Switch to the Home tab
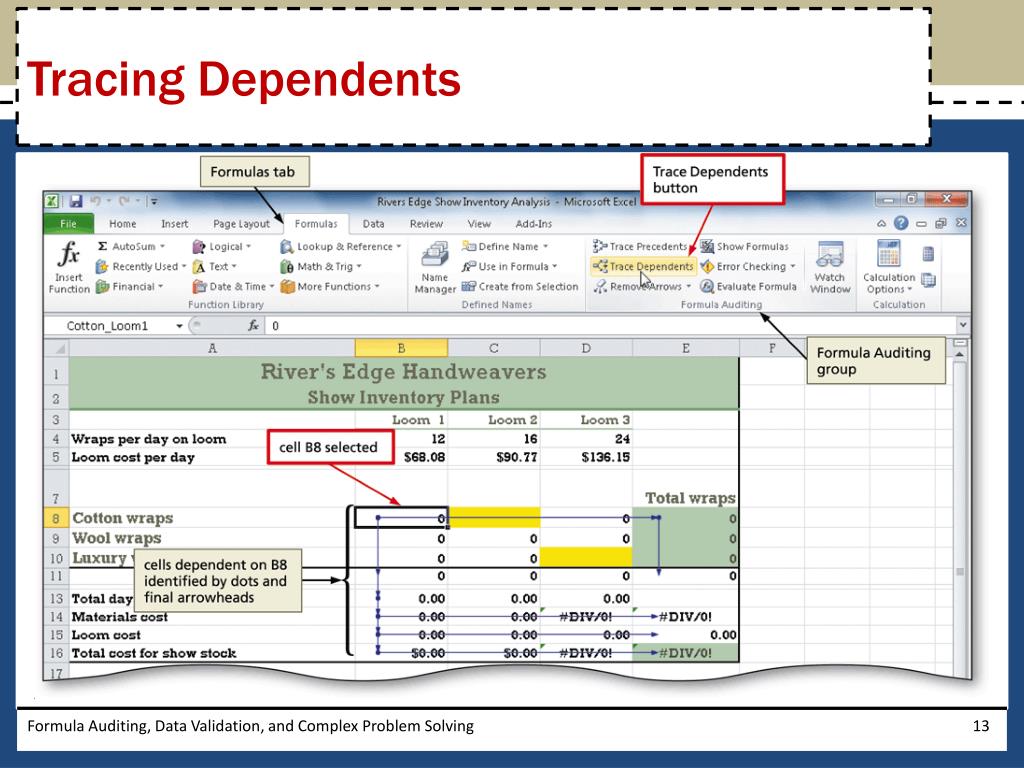The height and width of the screenshot is (768, 1024). (x=123, y=224)
